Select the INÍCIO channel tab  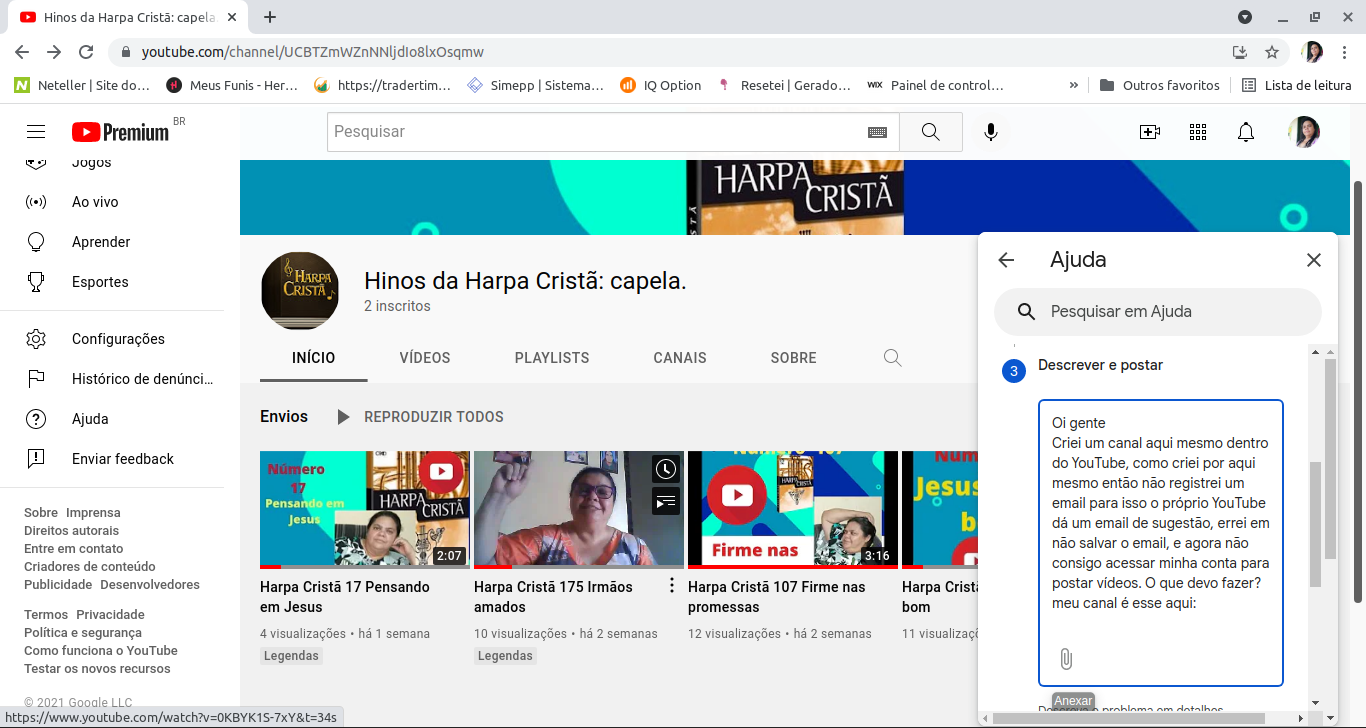click(314, 358)
